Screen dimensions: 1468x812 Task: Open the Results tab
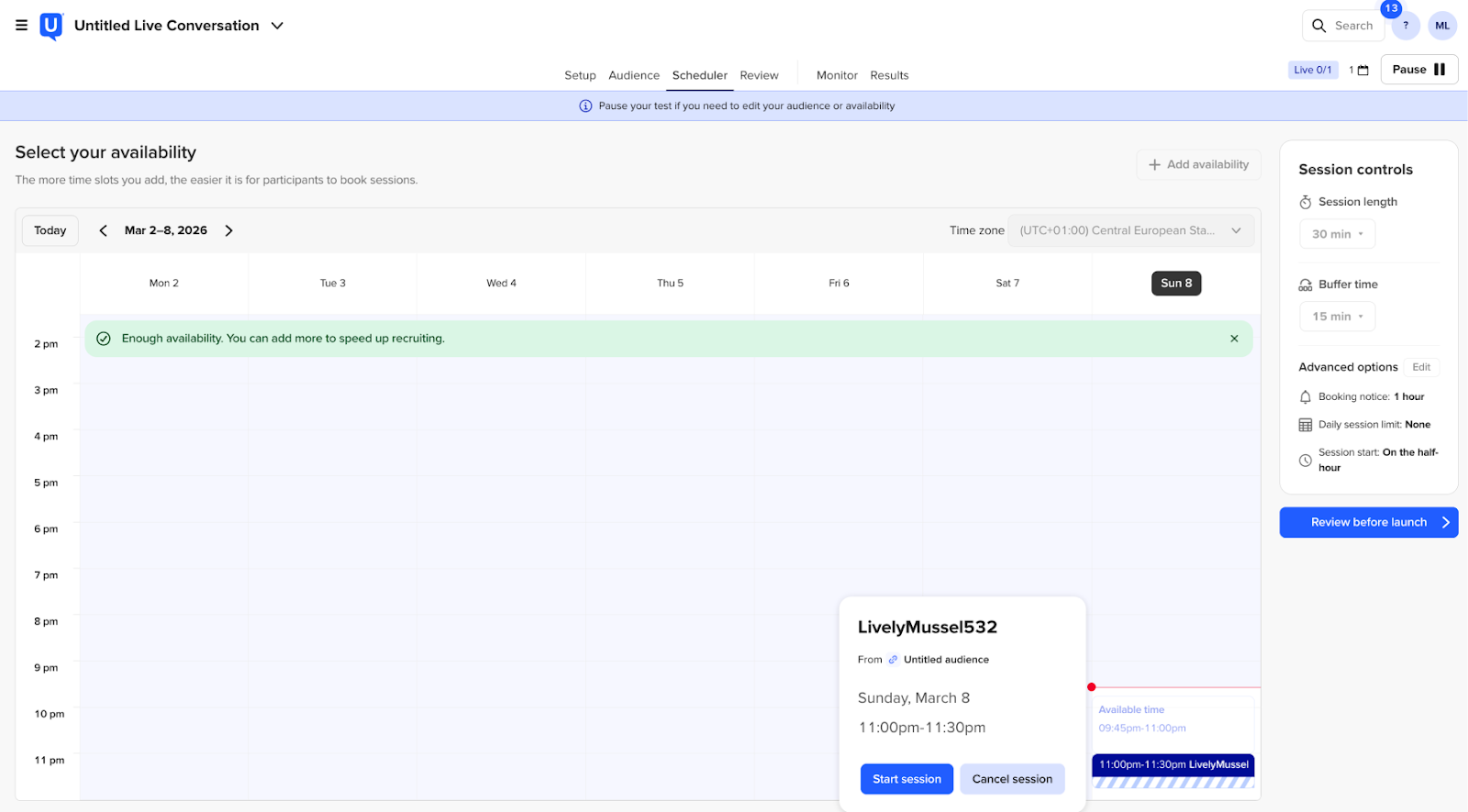[x=889, y=75]
